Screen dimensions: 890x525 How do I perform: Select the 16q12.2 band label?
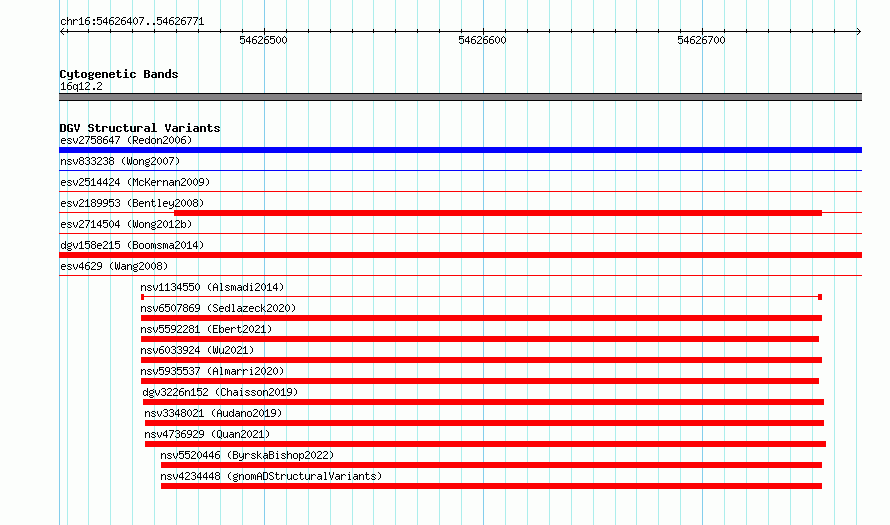(x=81, y=86)
